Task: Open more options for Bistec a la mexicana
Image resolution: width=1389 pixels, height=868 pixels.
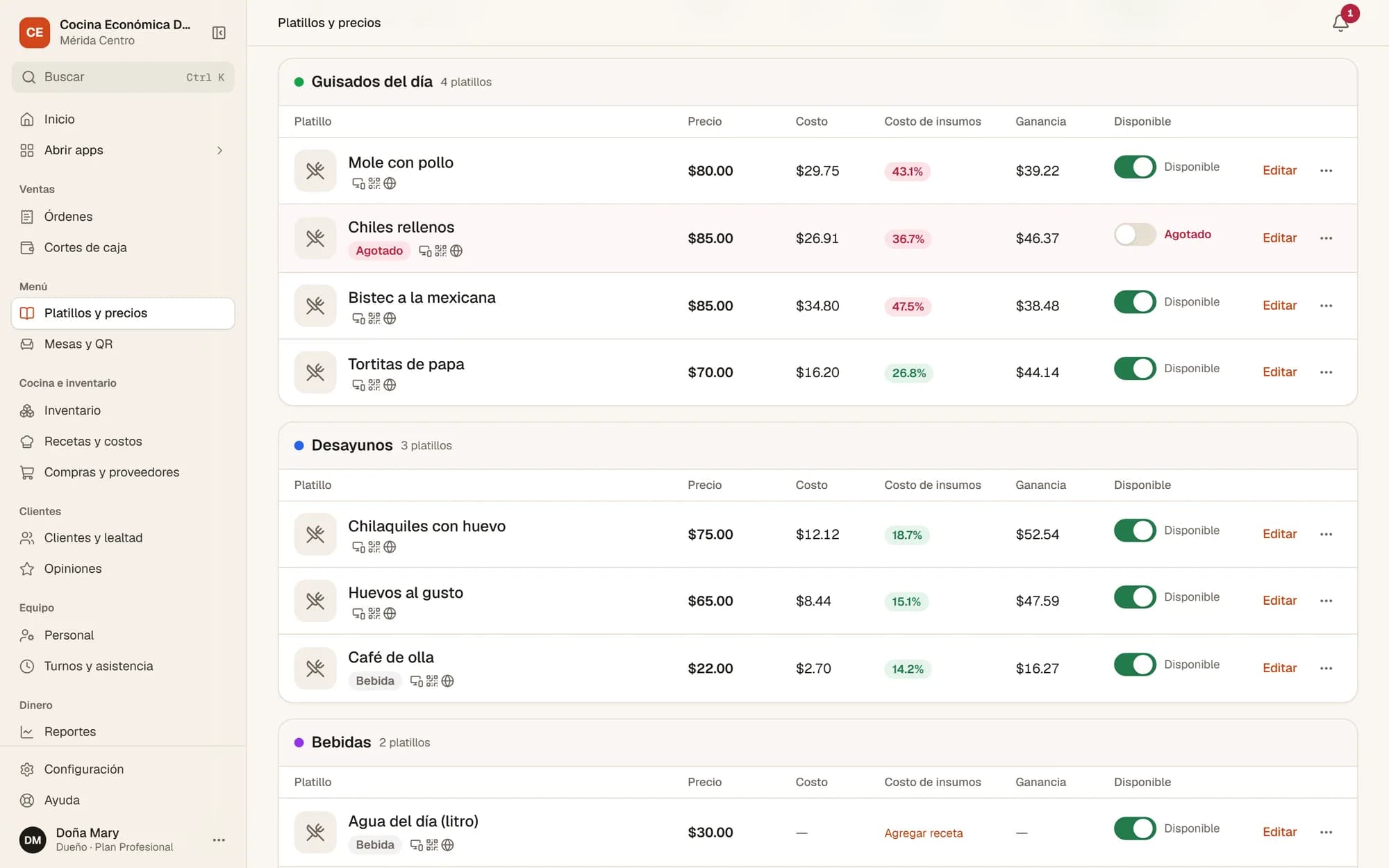Action: click(1326, 306)
